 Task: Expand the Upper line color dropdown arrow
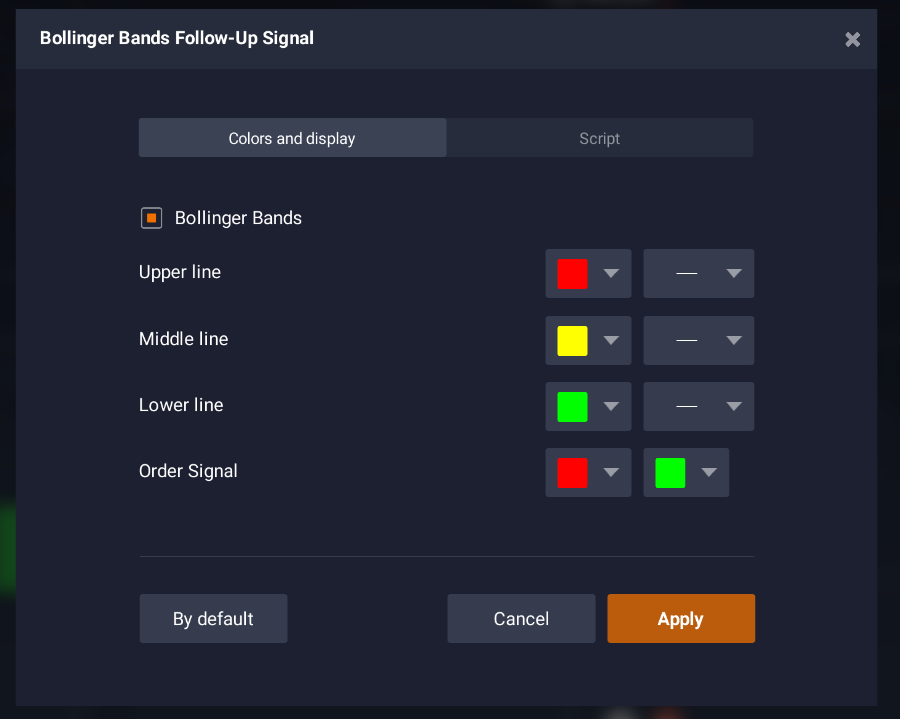point(612,274)
